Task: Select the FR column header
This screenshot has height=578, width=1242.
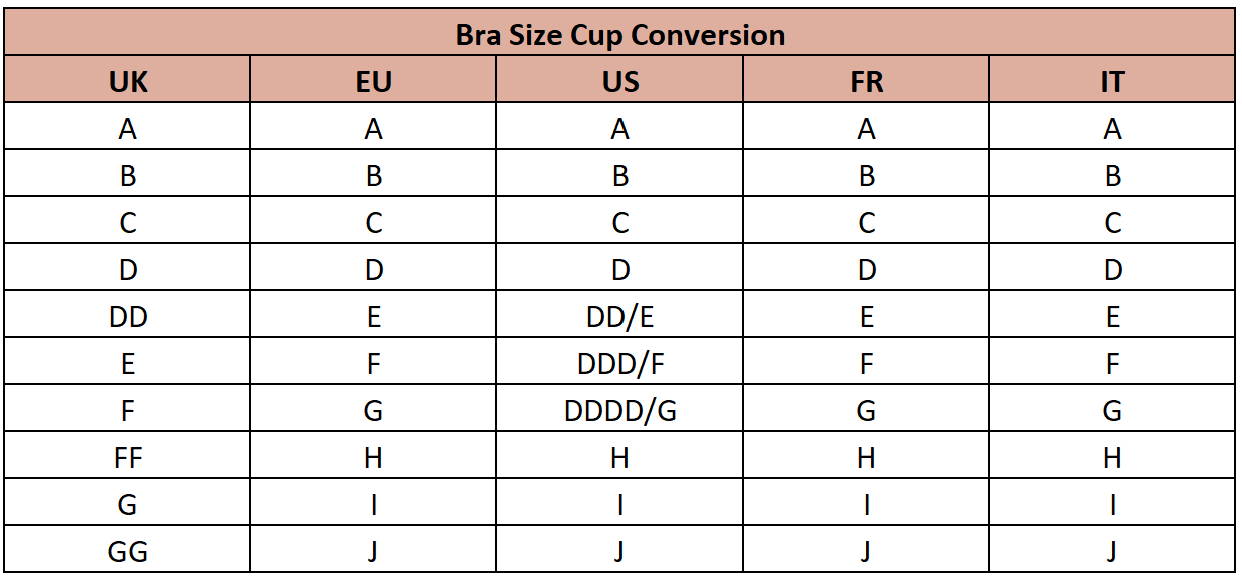Action: click(x=866, y=81)
